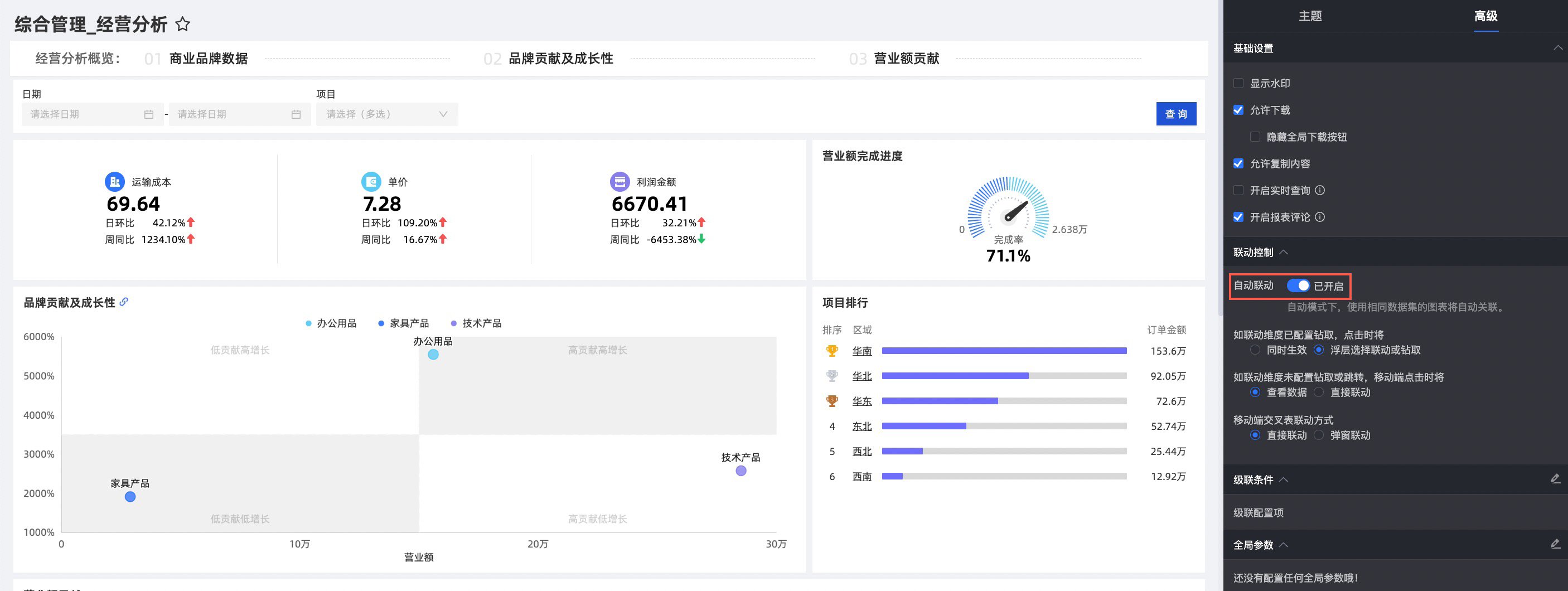The width and height of the screenshot is (1568, 591).
Task: Switch to the 高级 tab
Action: click(1486, 16)
